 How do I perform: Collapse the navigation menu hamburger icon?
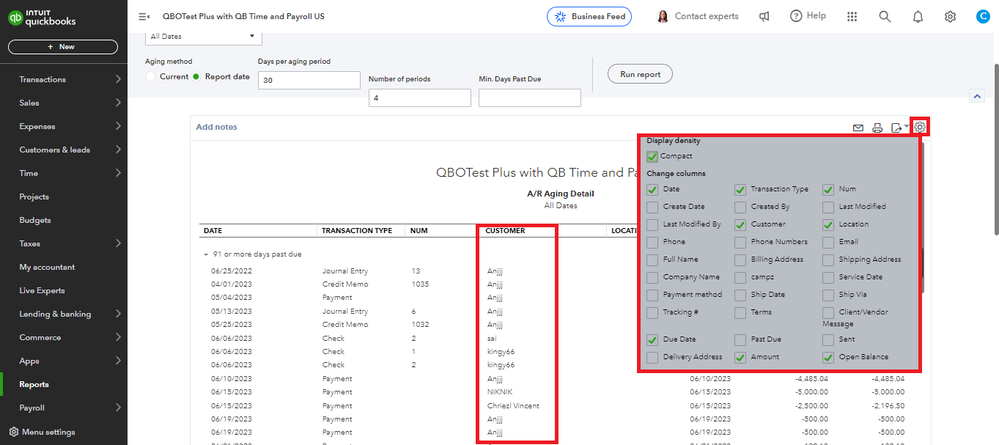tap(144, 17)
